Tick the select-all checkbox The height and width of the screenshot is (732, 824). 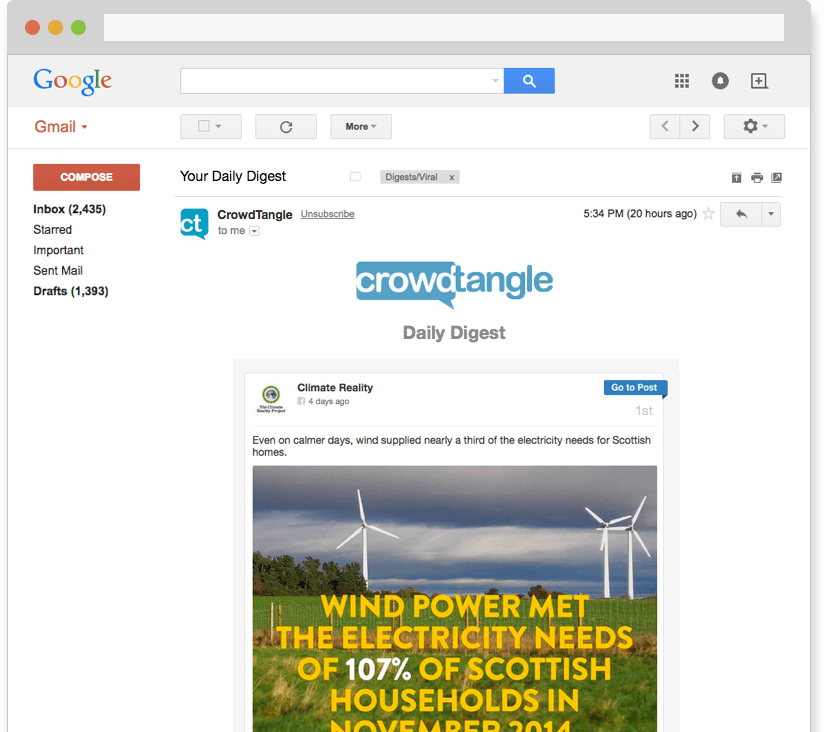pos(204,126)
